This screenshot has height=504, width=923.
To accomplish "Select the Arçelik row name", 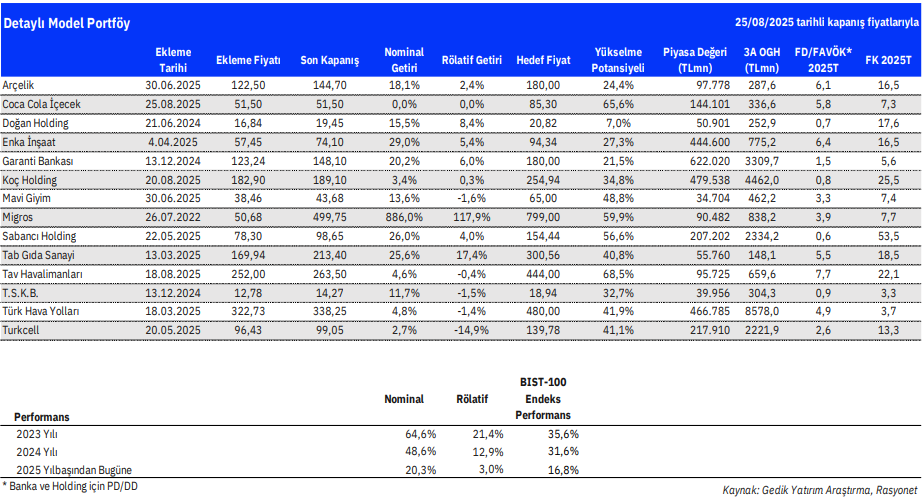I will [20, 86].
